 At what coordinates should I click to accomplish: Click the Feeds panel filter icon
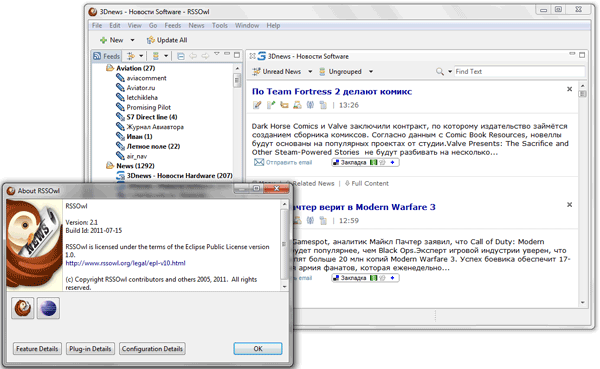click(x=131, y=56)
